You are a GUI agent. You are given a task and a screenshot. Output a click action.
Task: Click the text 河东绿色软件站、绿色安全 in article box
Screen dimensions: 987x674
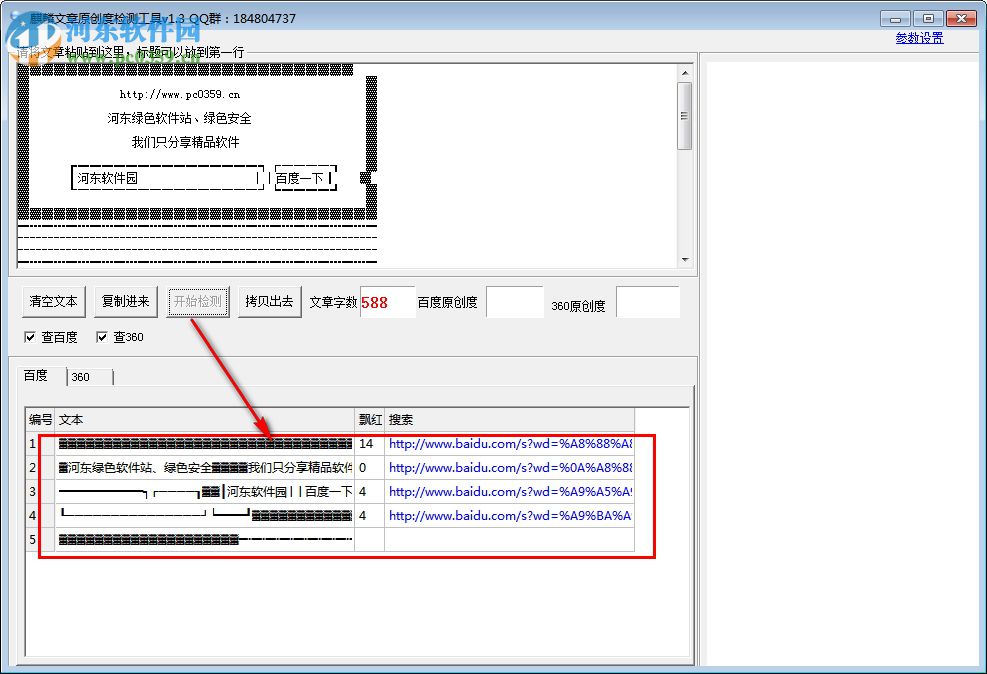coord(179,118)
